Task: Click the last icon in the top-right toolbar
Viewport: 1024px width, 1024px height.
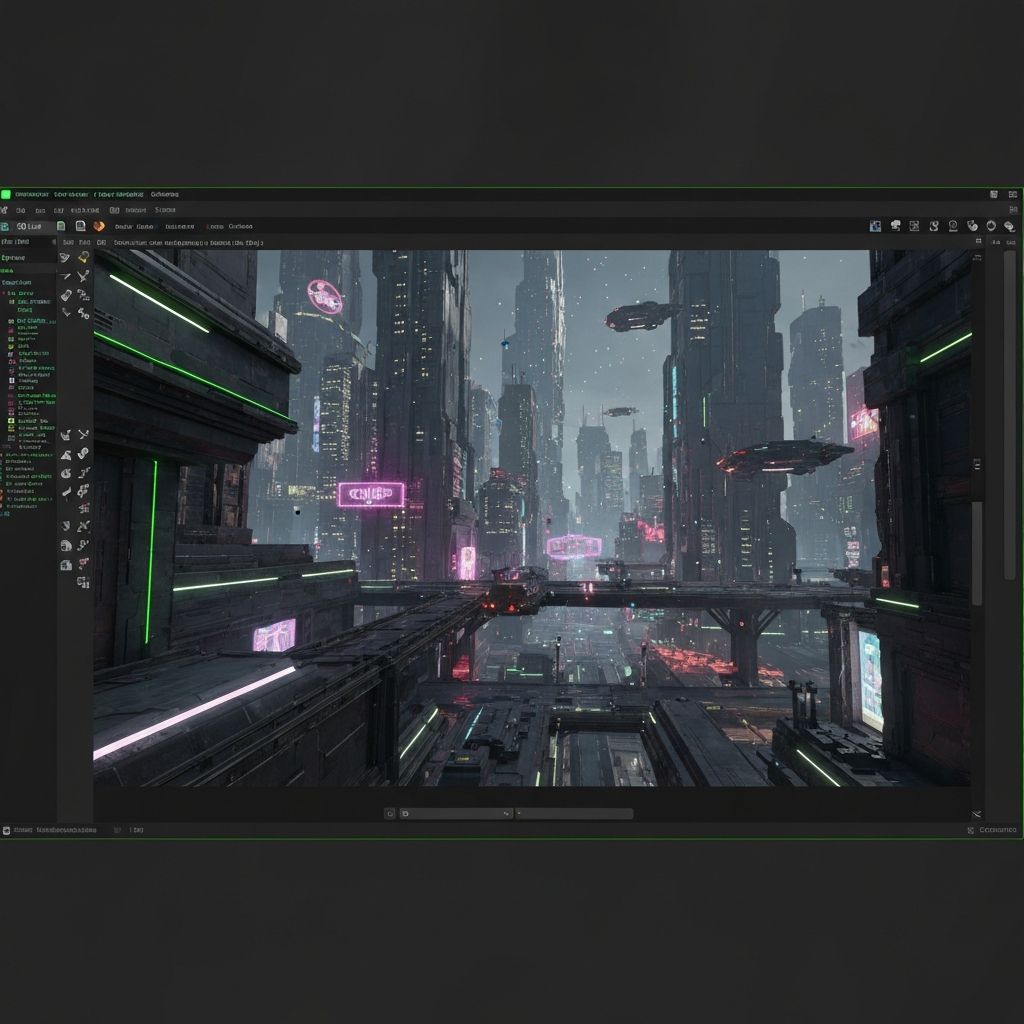Action: click(x=1009, y=226)
